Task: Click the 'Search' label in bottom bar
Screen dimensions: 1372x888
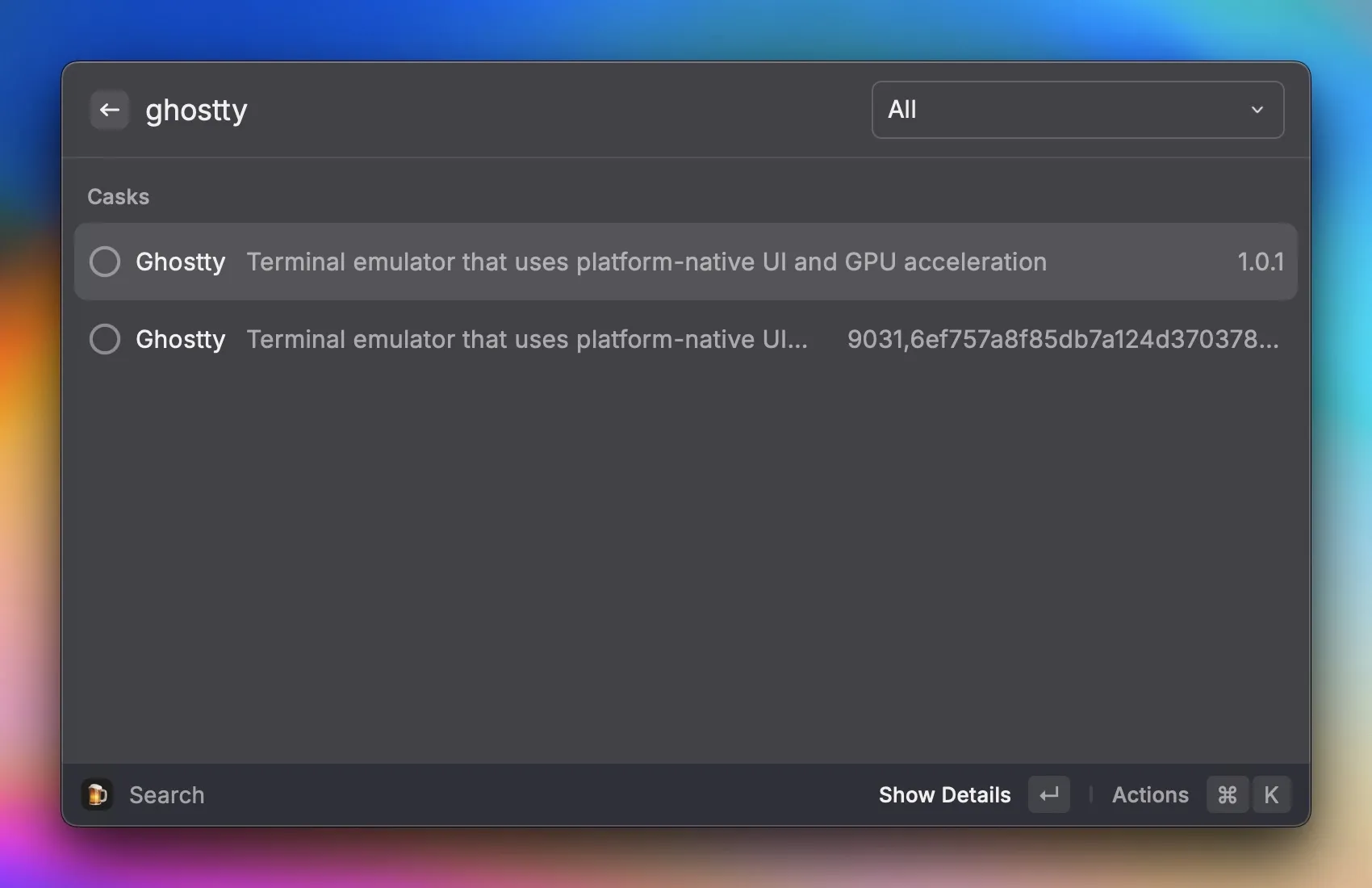Action: 166,794
